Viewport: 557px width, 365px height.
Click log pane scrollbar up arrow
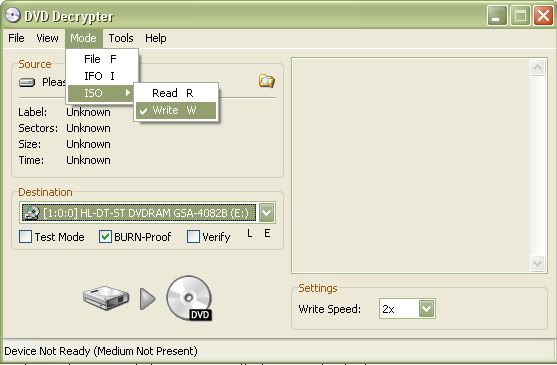(x=537, y=68)
